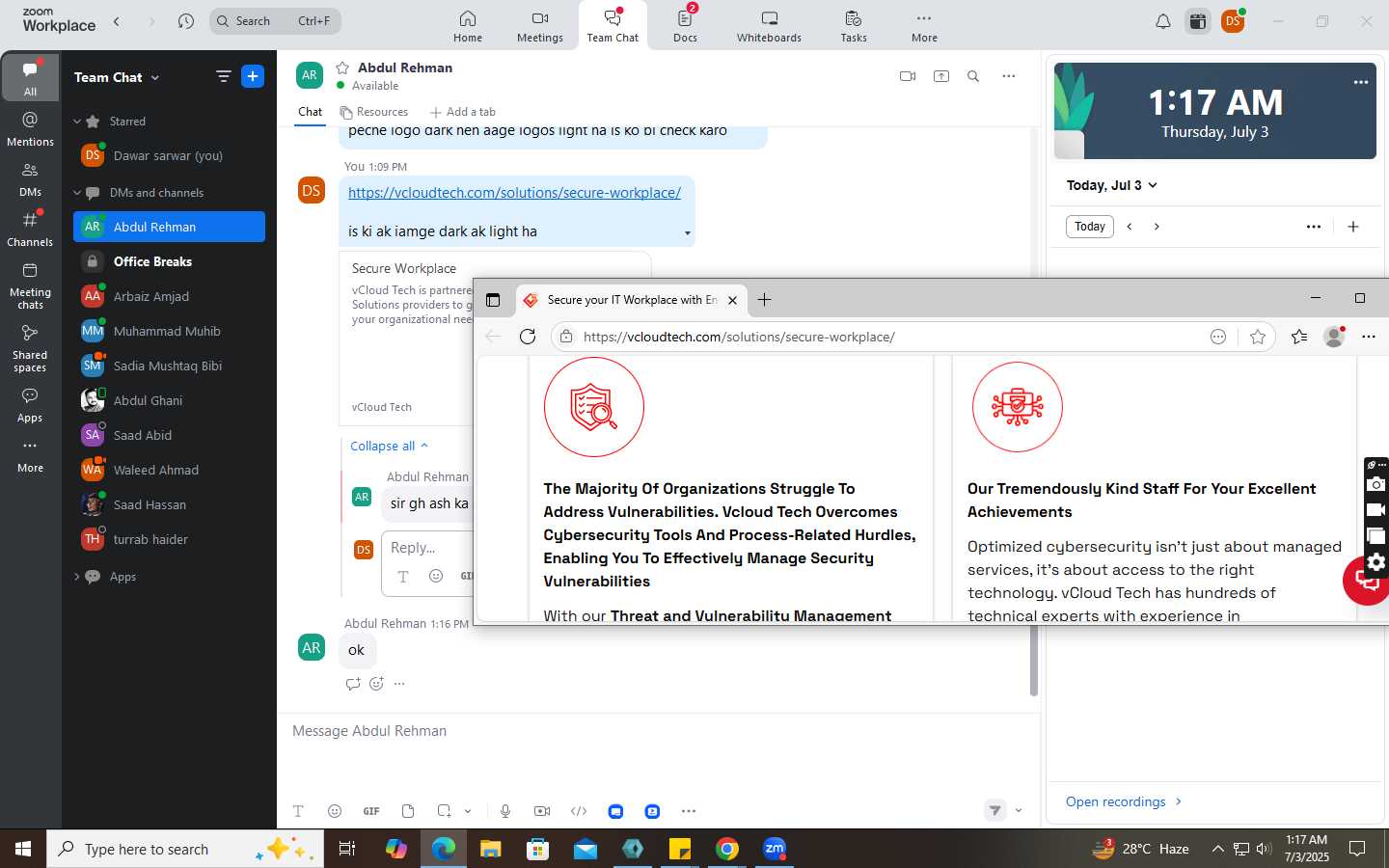This screenshot has width=1389, height=868.
Task: Open the Meetings tab
Action: coord(539,26)
